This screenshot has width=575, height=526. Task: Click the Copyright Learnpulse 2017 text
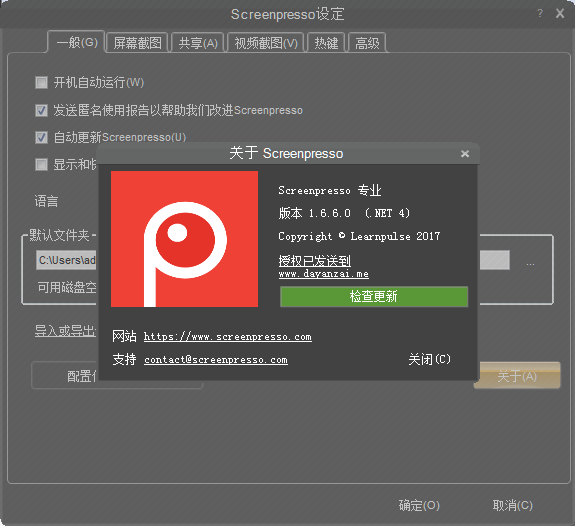(359, 236)
